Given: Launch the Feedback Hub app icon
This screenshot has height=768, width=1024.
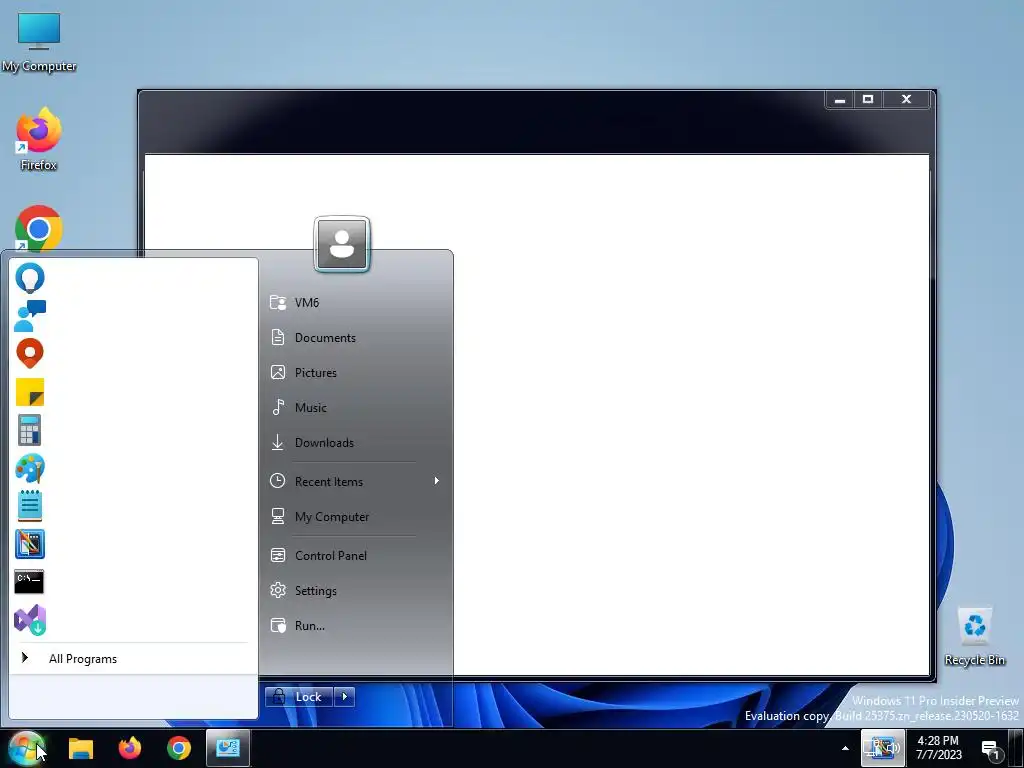Looking at the screenshot, I should (30, 316).
